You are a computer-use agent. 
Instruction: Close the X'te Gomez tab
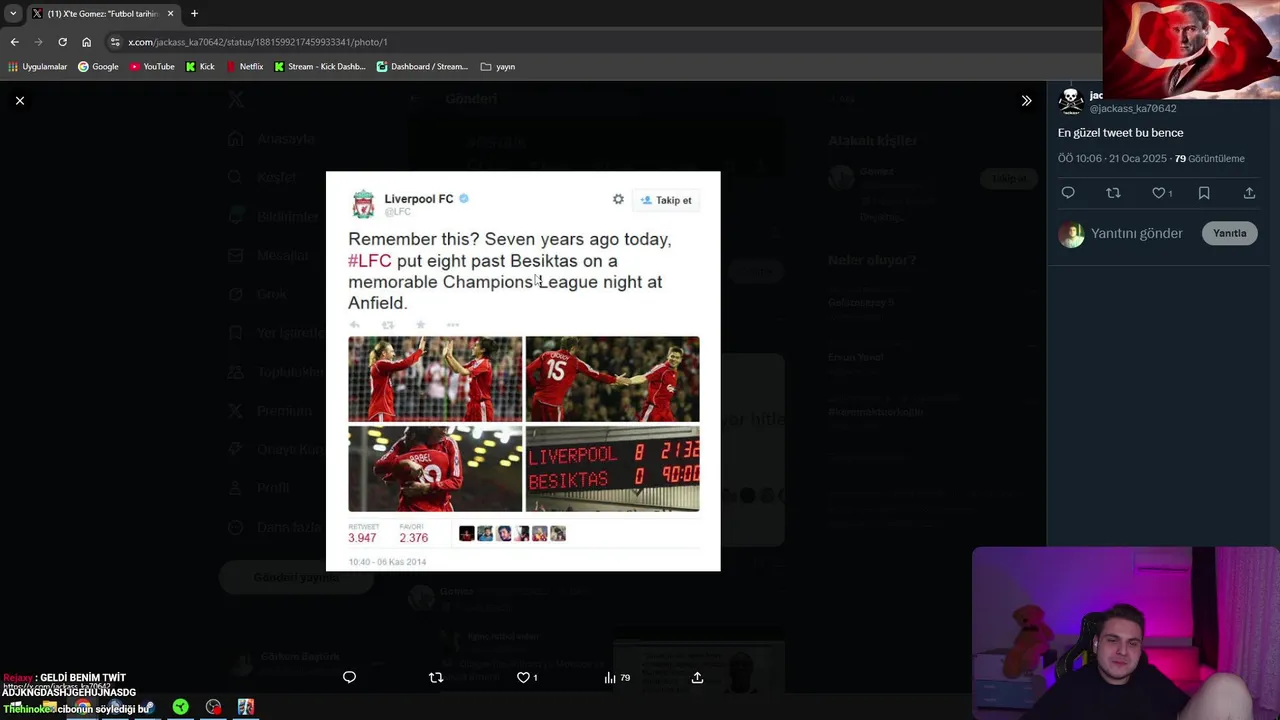tap(170, 14)
